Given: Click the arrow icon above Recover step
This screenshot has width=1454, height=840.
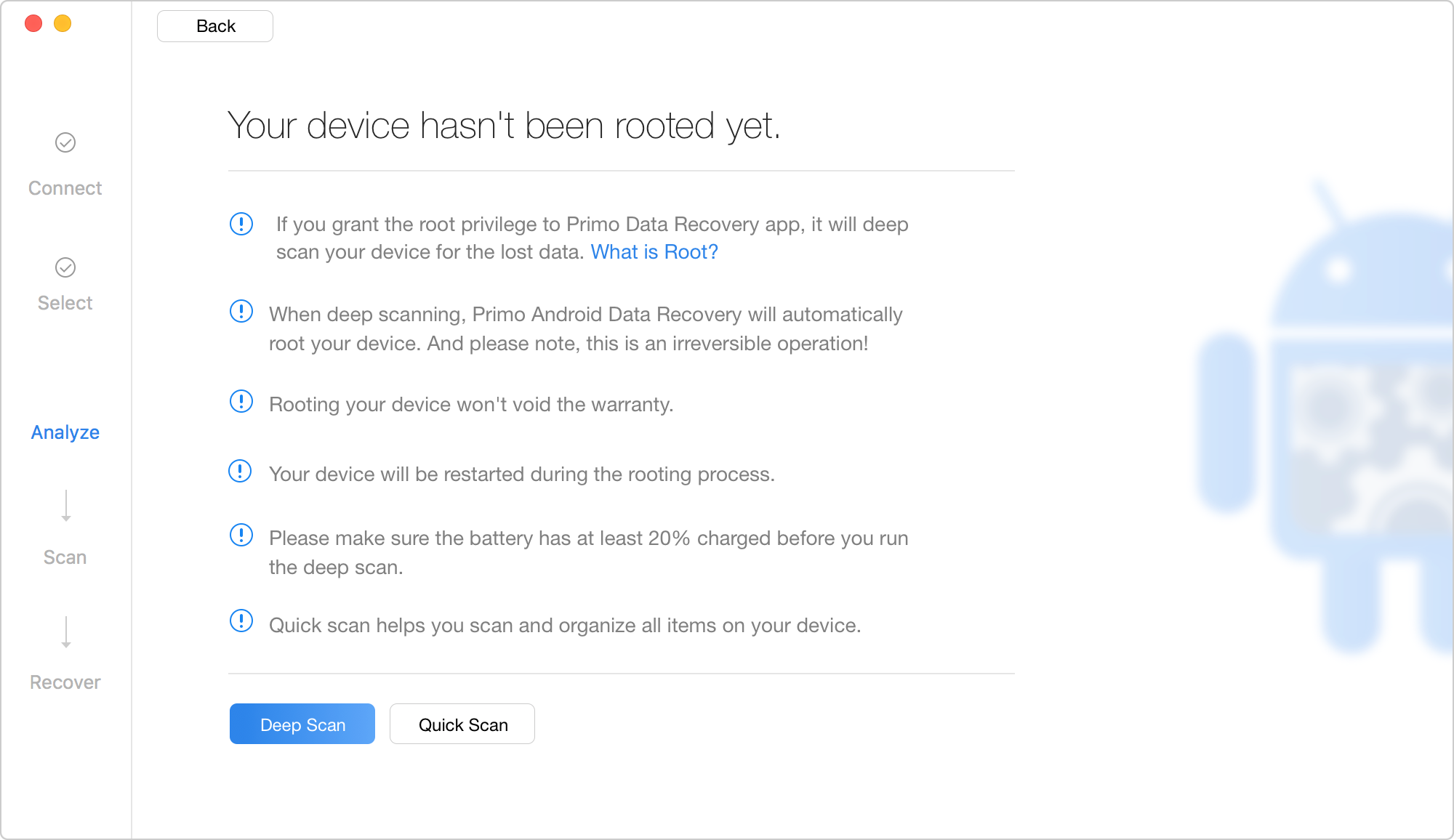Looking at the screenshot, I should [x=66, y=632].
